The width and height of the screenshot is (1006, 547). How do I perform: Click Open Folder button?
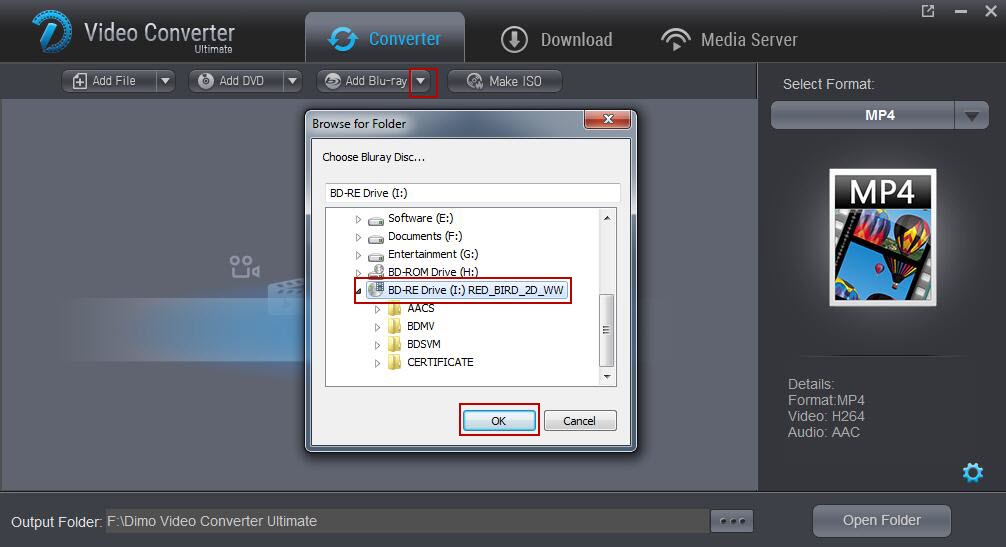click(881, 520)
